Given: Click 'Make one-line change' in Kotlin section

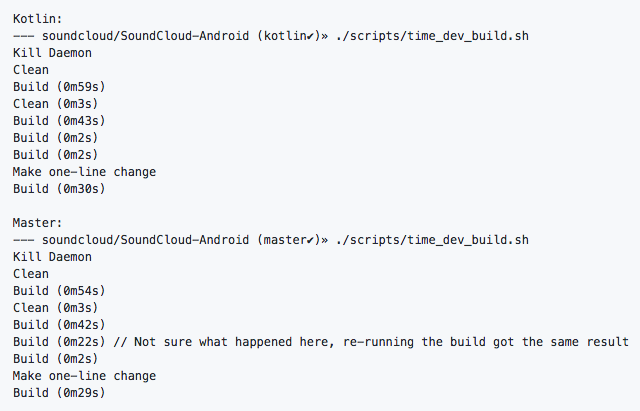Looking at the screenshot, I should 84,172.
